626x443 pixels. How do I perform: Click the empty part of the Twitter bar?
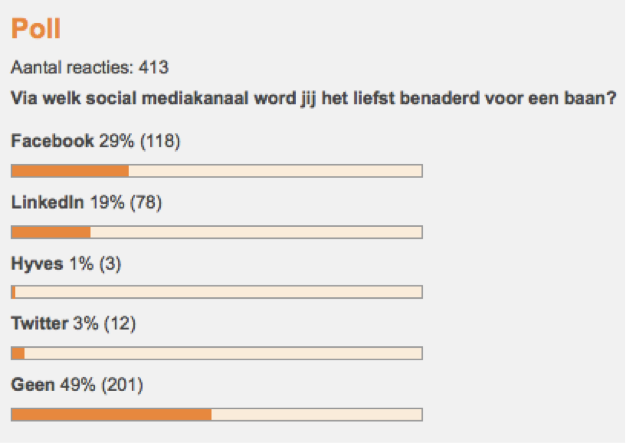point(222,353)
